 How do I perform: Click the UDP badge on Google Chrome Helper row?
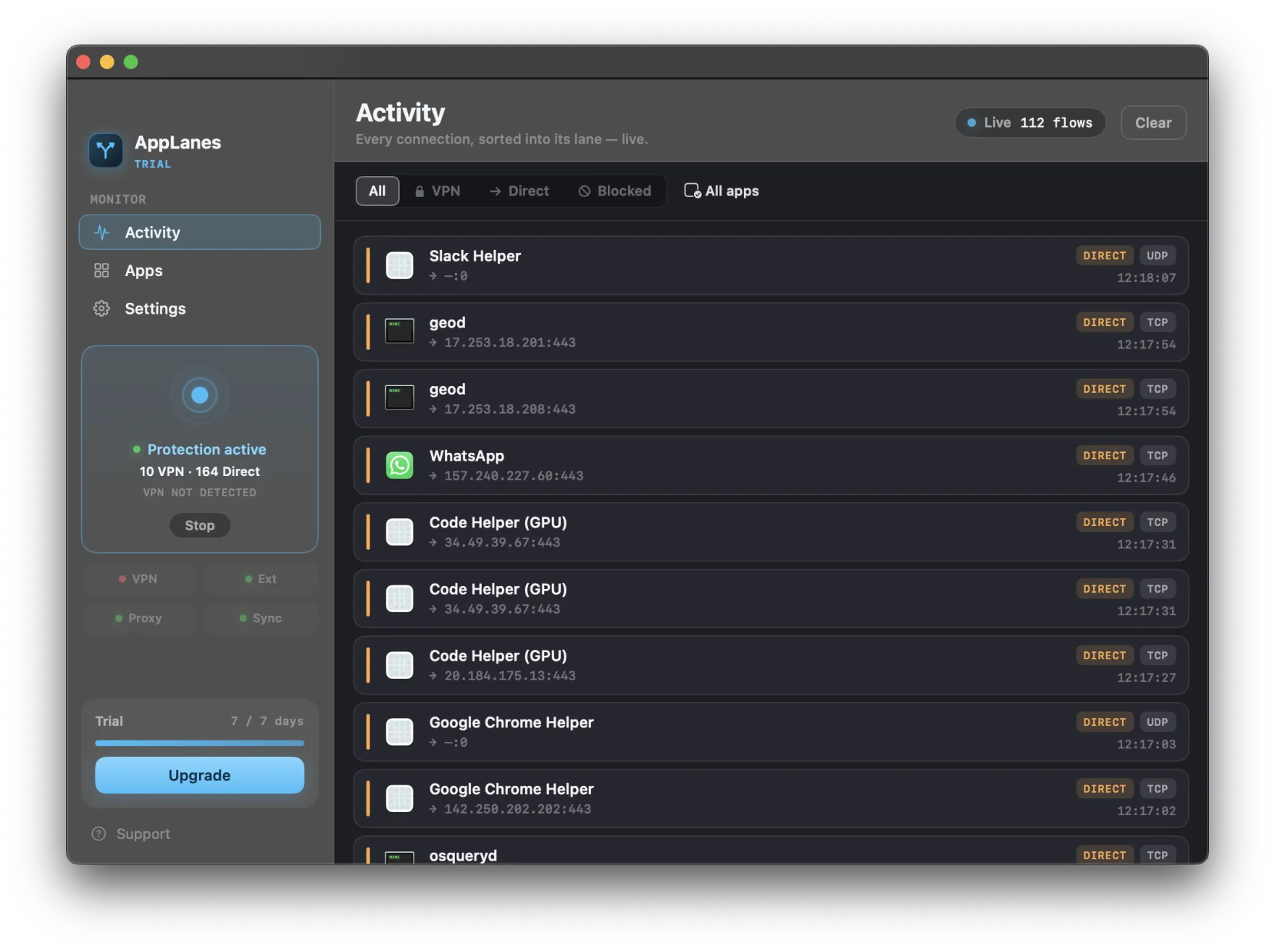[1157, 722]
